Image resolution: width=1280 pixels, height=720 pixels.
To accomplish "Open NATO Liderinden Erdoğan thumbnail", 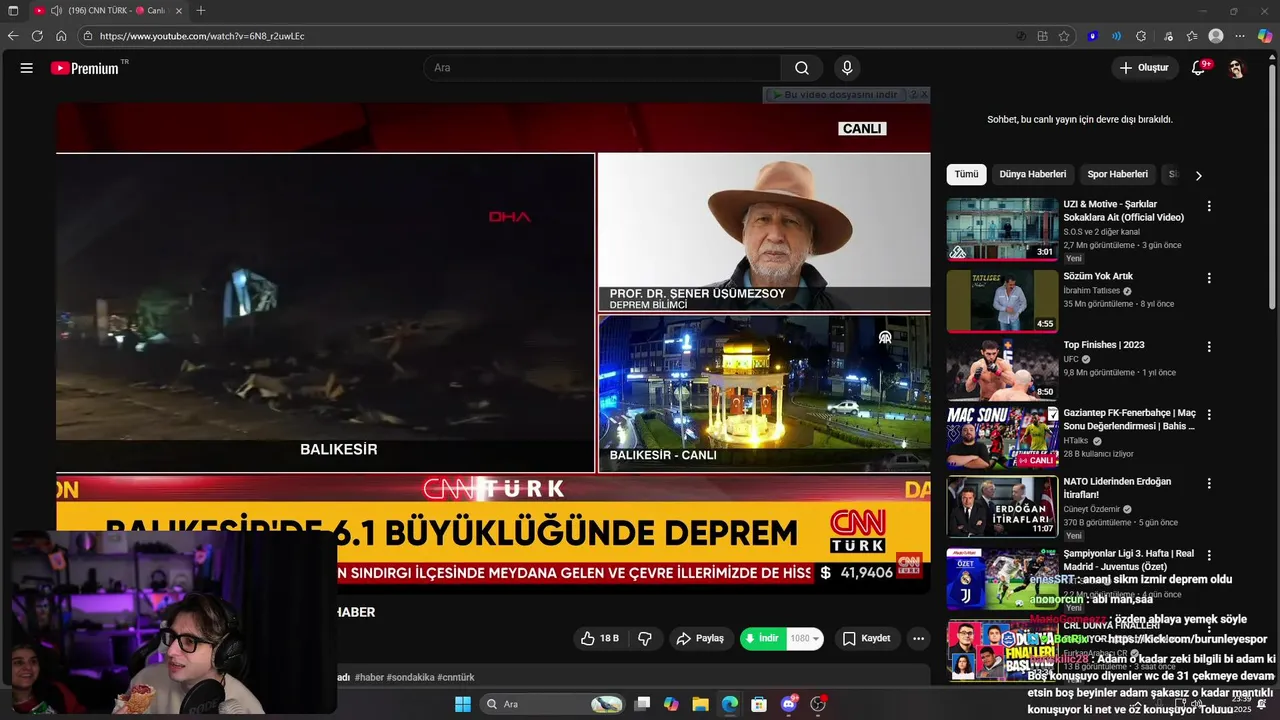I will pyautogui.click(x=1002, y=506).
